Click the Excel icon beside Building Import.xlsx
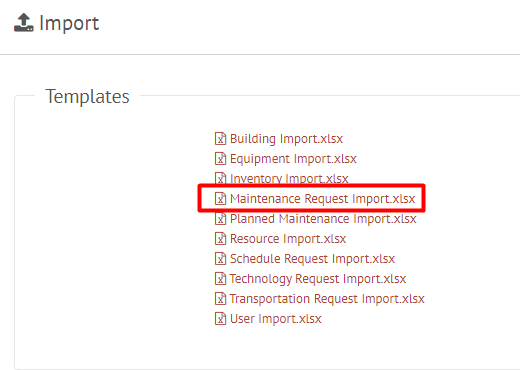520x370 pixels. [x=220, y=138]
